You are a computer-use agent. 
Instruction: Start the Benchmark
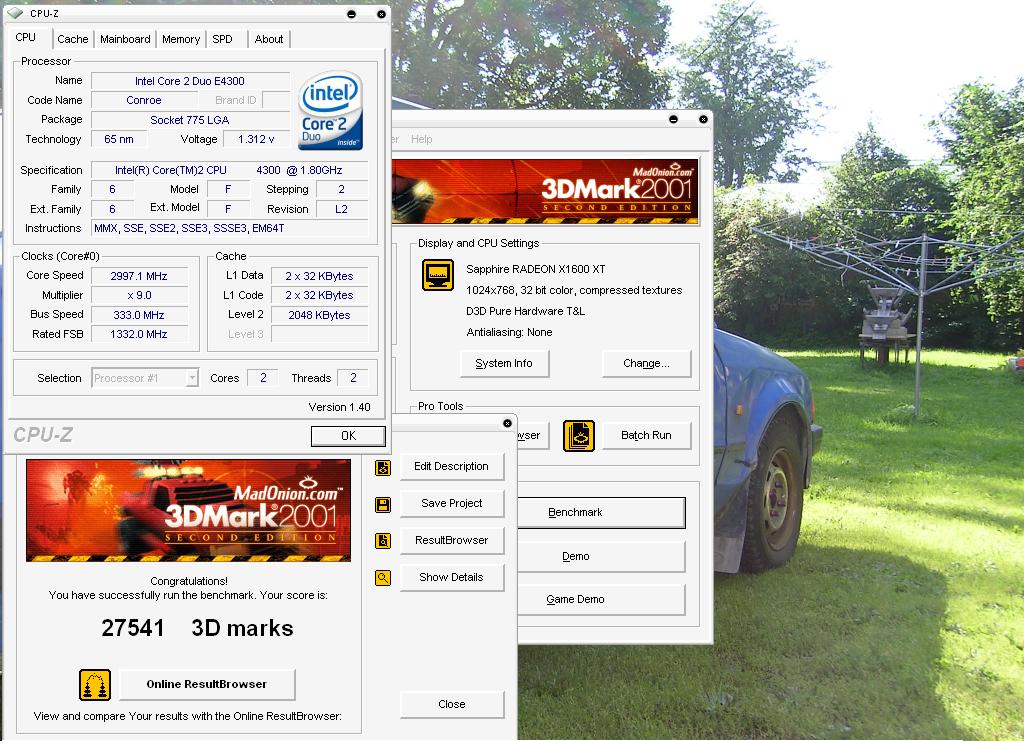tap(601, 512)
